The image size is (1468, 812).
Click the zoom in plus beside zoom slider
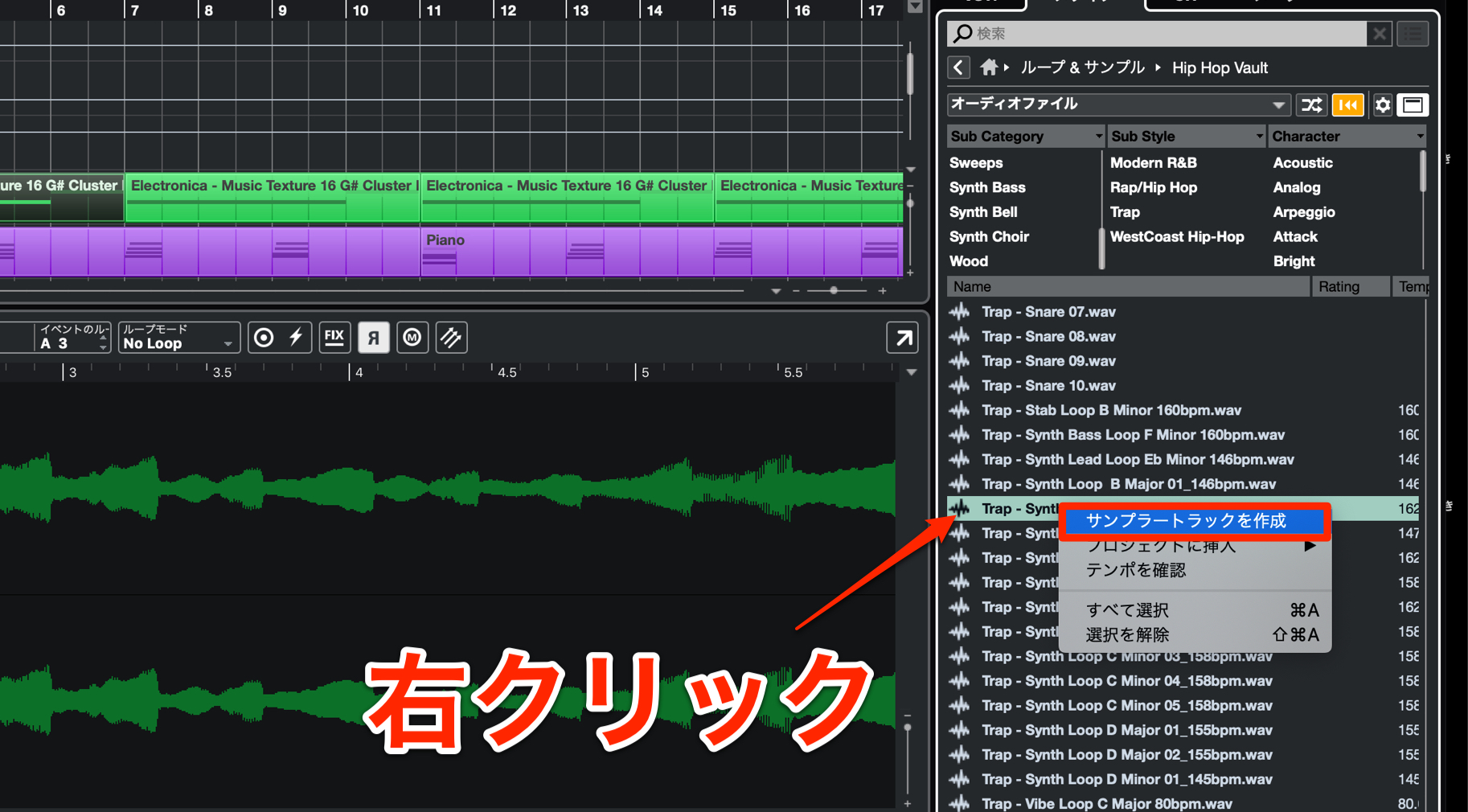[882, 291]
